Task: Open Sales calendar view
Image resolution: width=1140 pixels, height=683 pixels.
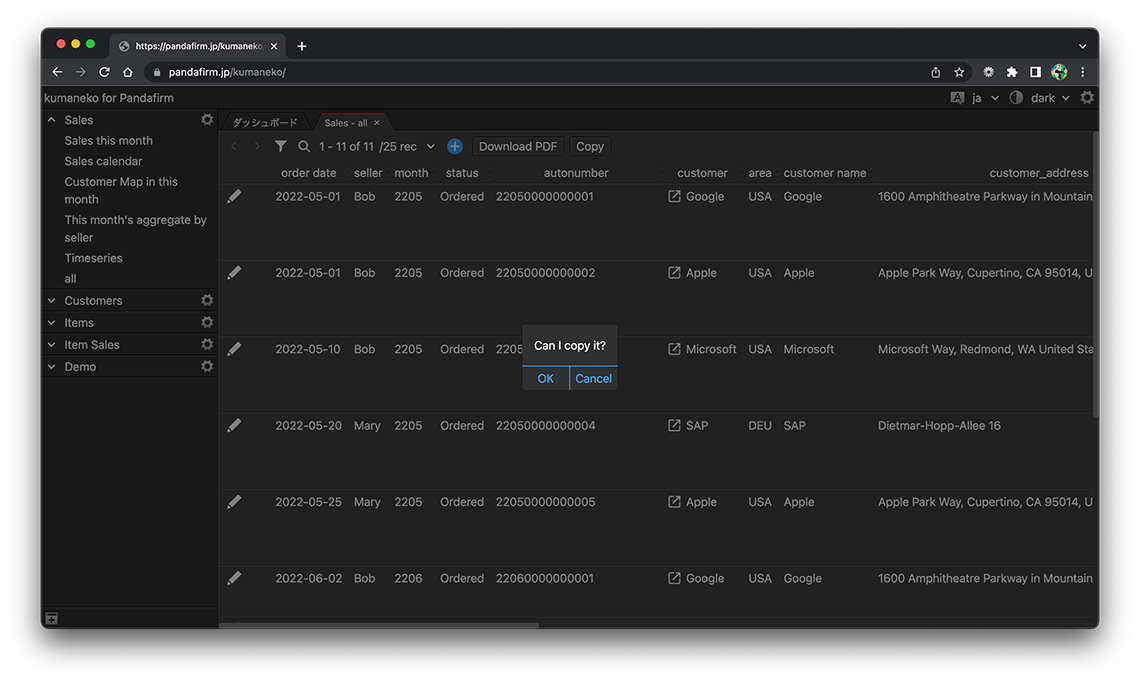Action: point(103,161)
